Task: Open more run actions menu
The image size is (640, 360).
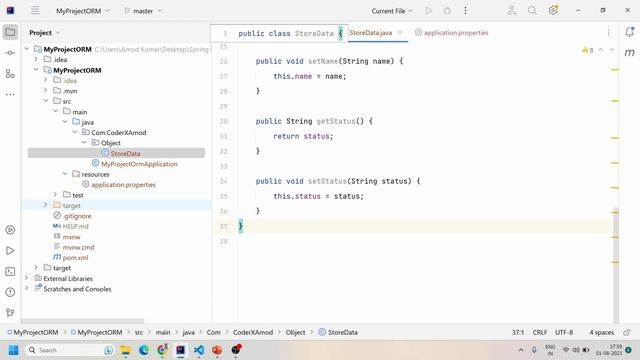Action: click(465, 11)
